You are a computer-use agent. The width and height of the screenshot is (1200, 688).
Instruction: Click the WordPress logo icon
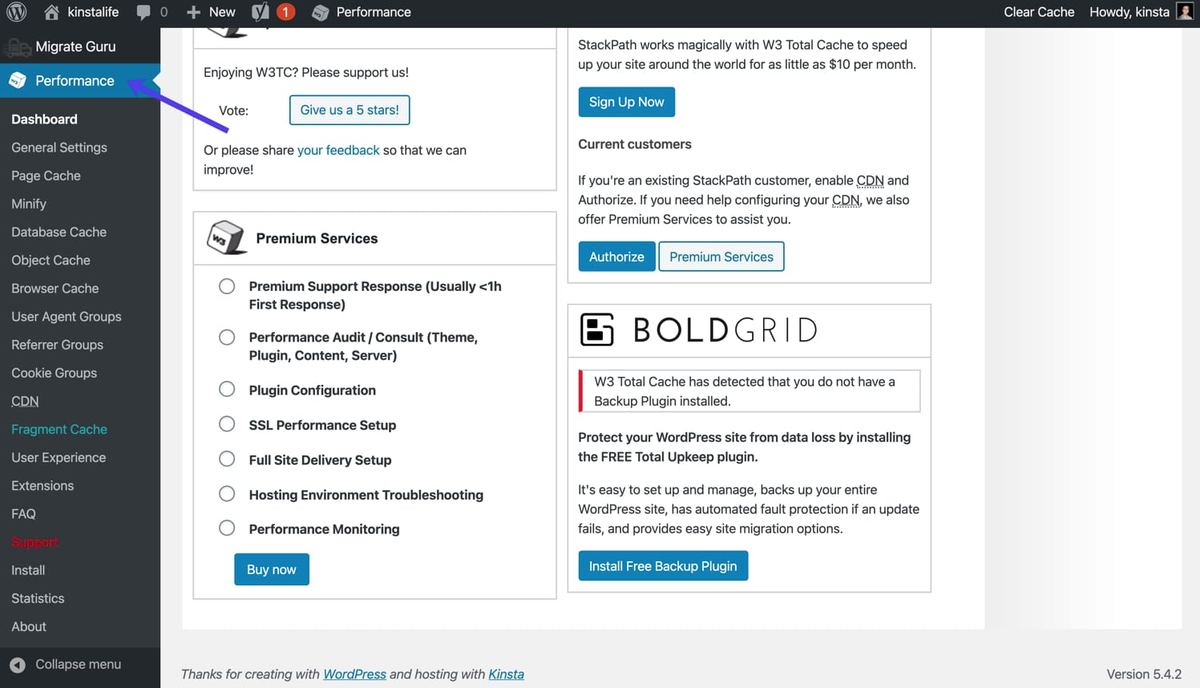(x=16, y=12)
